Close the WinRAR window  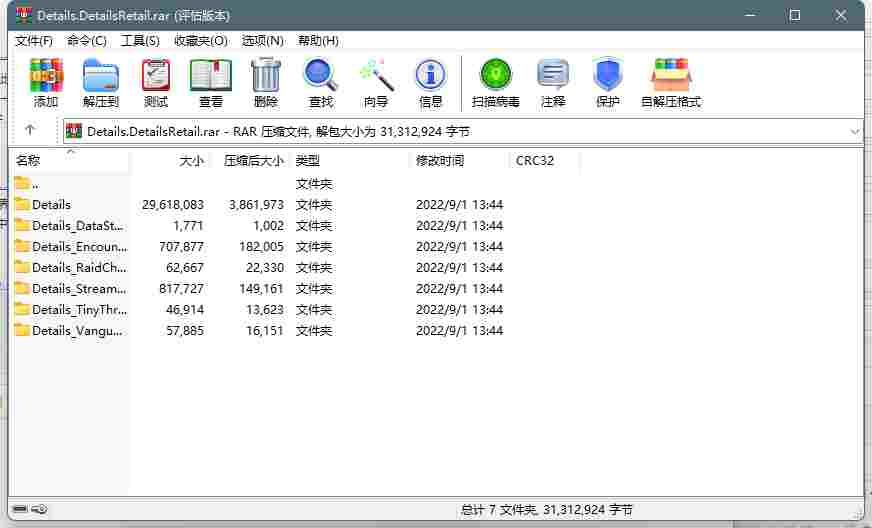[x=840, y=16]
